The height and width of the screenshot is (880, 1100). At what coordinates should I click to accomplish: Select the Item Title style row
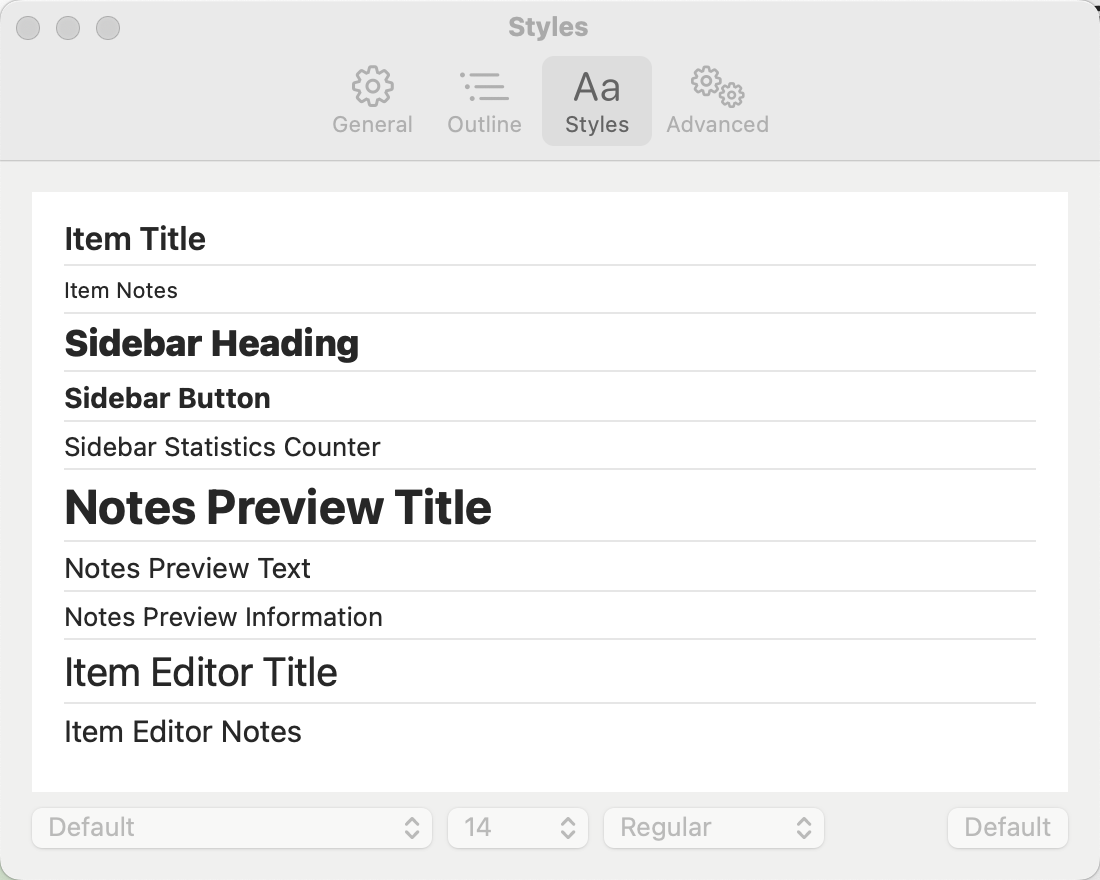[550, 239]
